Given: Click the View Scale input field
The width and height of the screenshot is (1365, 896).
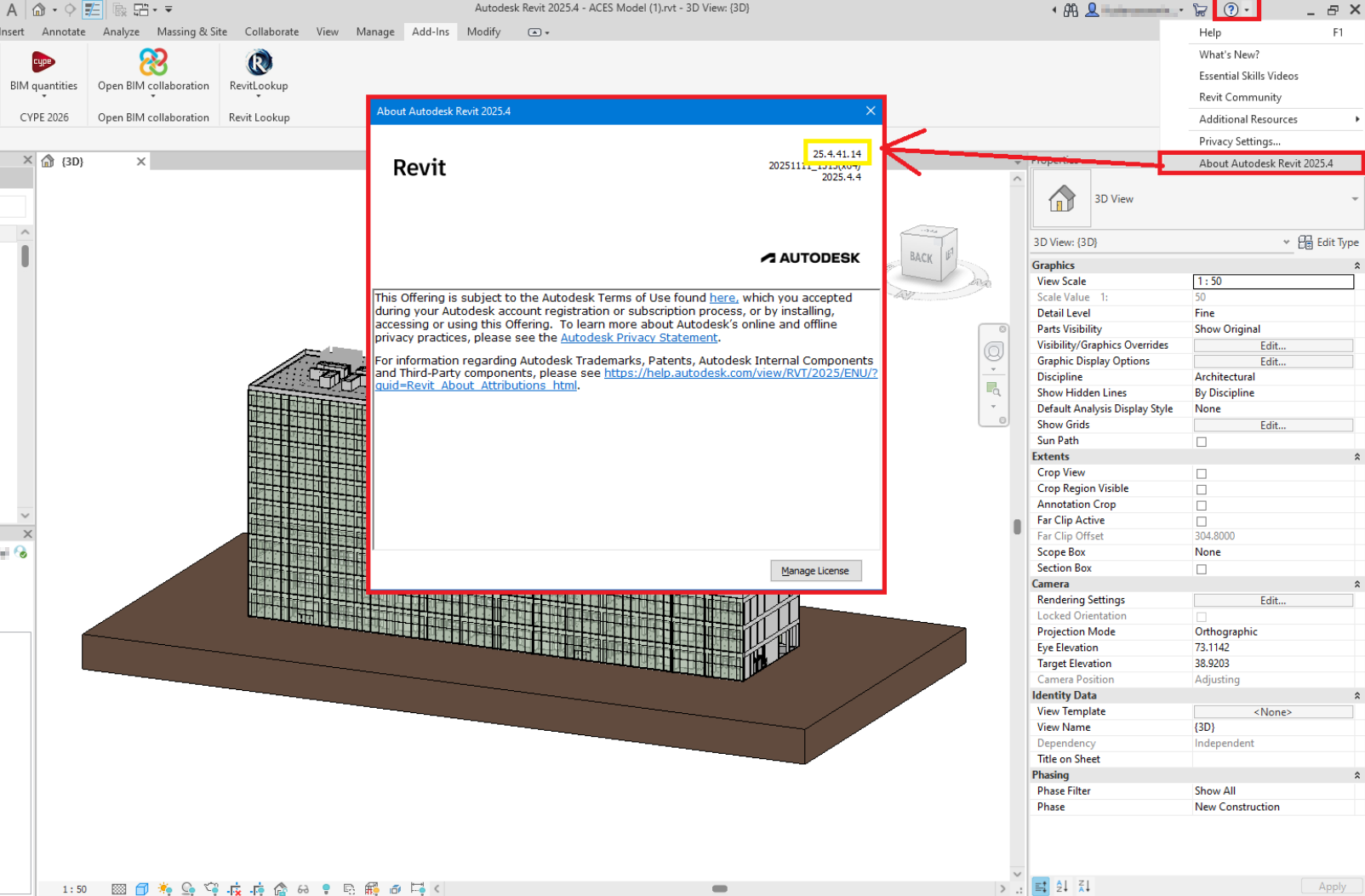Looking at the screenshot, I should click(1272, 282).
